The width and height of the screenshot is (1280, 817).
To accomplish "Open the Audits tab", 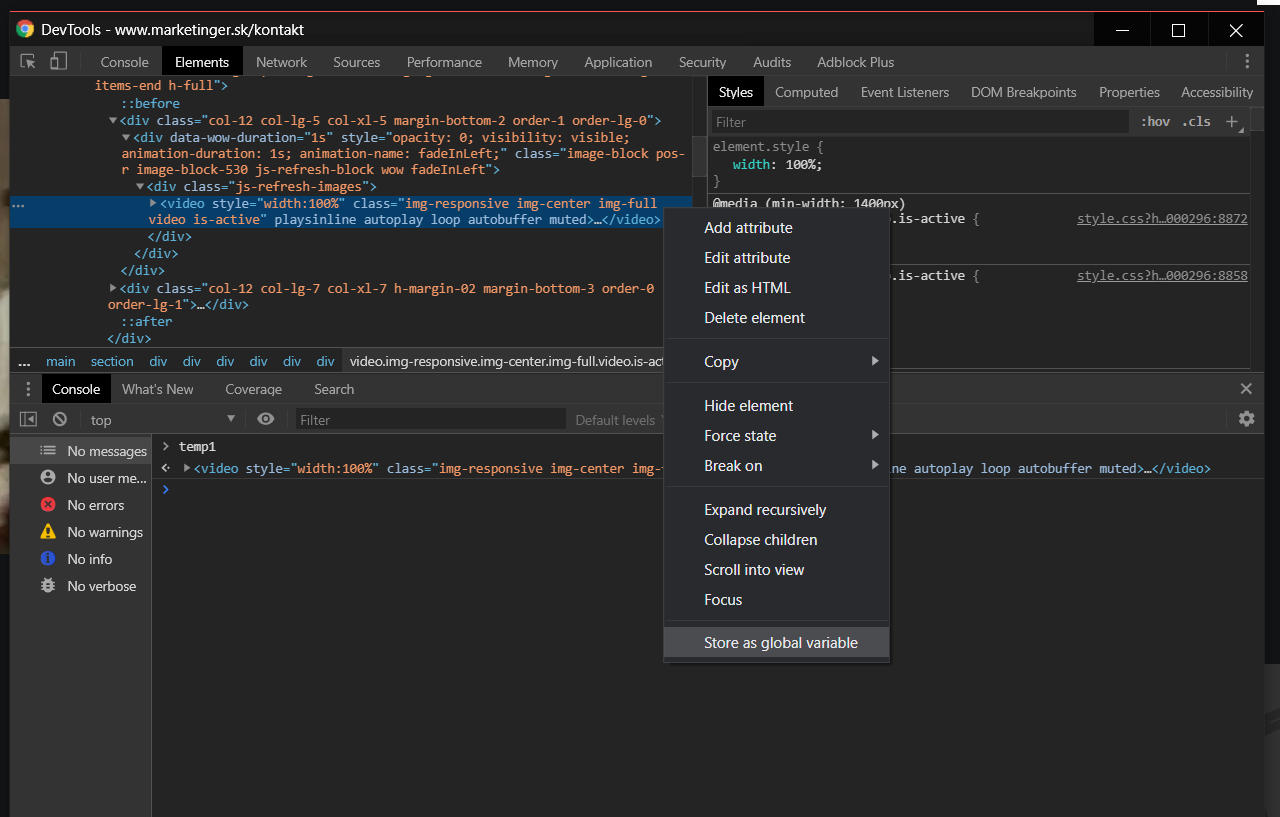I will click(x=772, y=62).
